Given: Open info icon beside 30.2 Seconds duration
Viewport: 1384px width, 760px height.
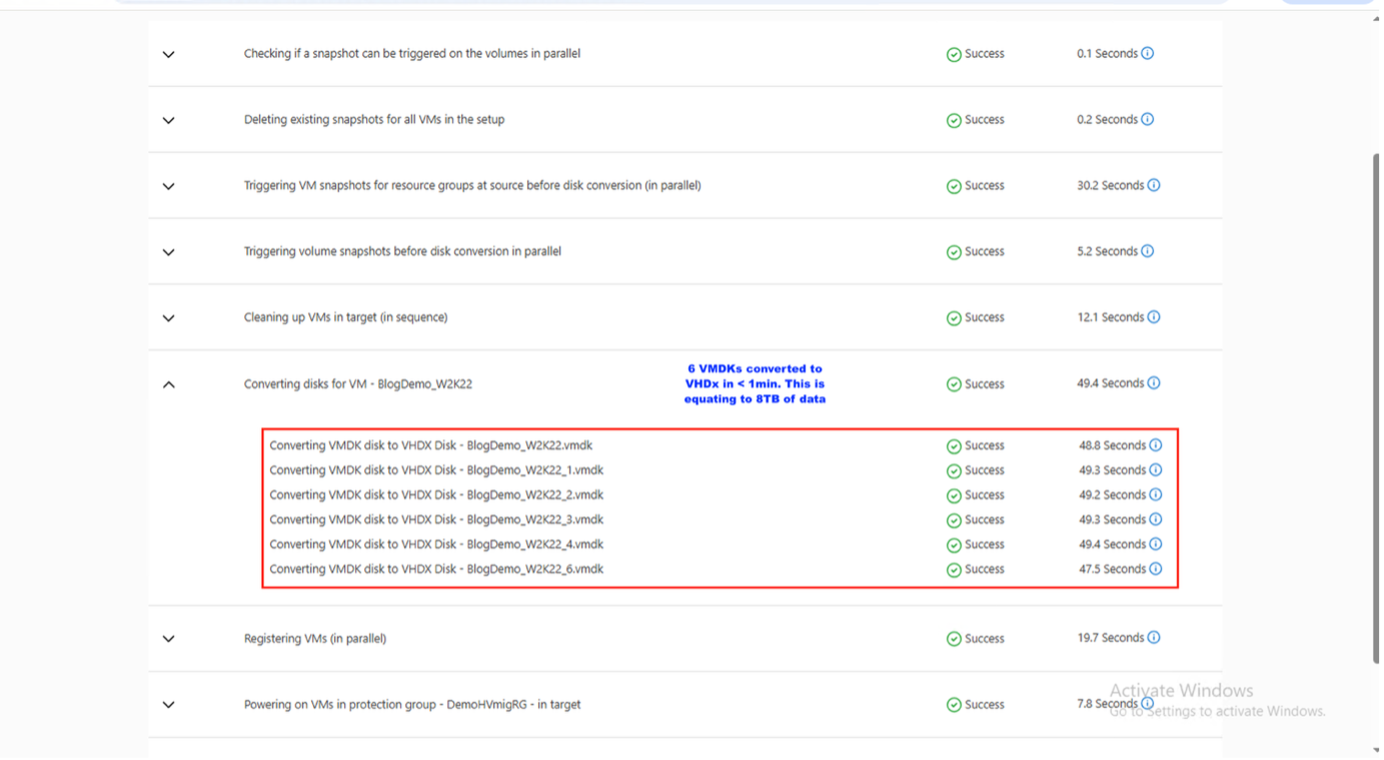Looking at the screenshot, I should 1154,185.
